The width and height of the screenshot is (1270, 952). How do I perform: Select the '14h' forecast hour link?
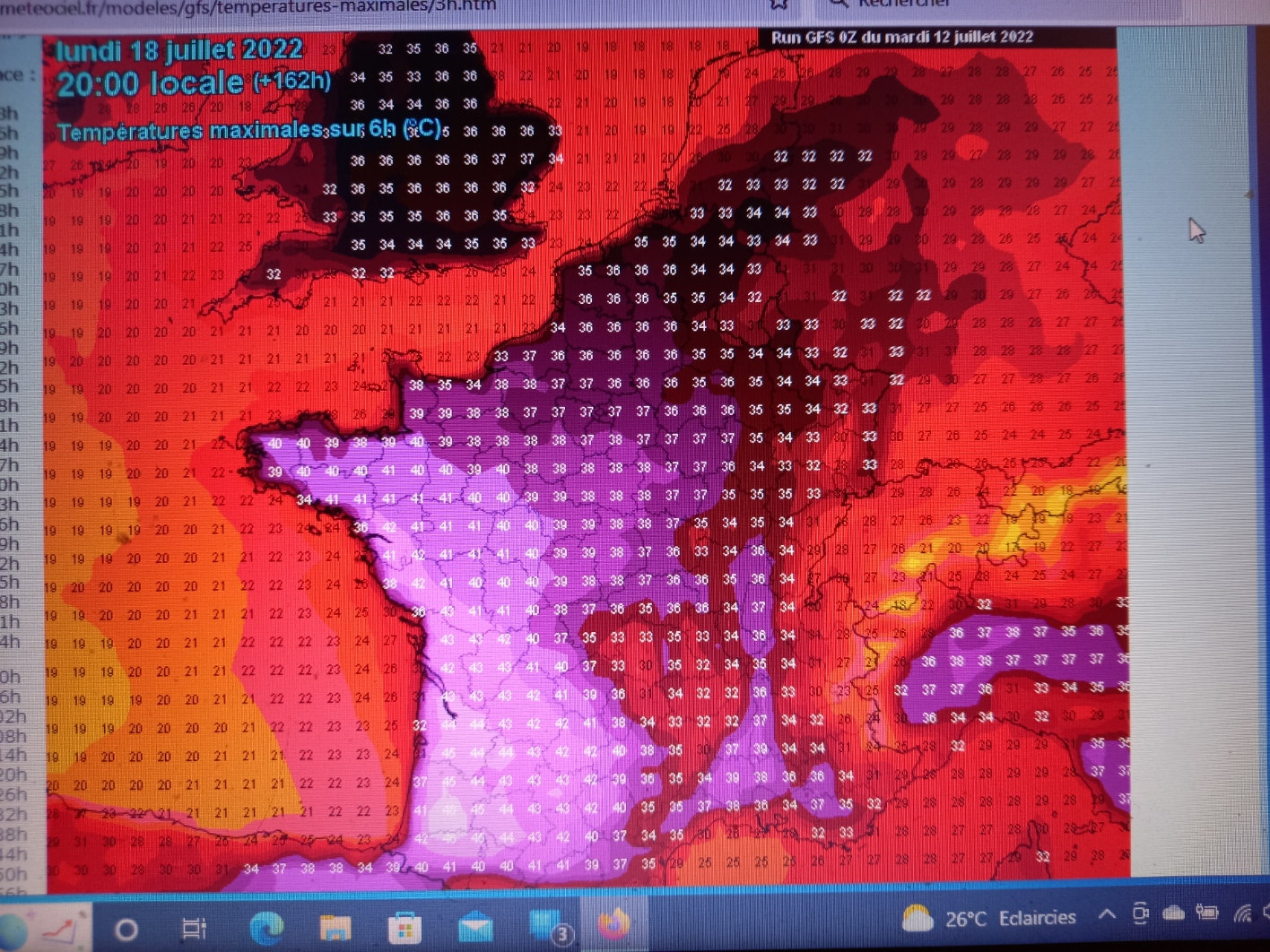(x=12, y=755)
